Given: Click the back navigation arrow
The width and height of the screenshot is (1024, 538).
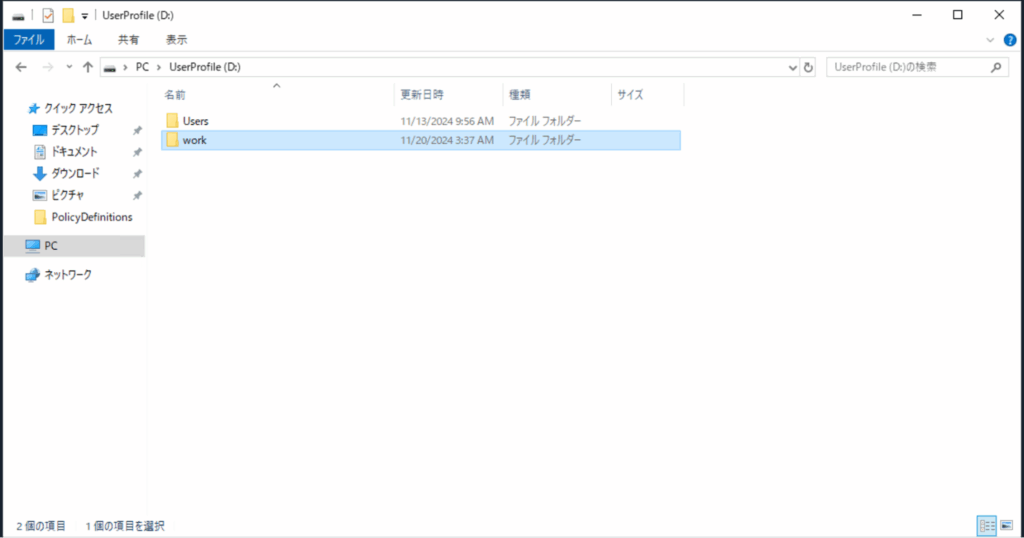Looking at the screenshot, I should [x=21, y=67].
